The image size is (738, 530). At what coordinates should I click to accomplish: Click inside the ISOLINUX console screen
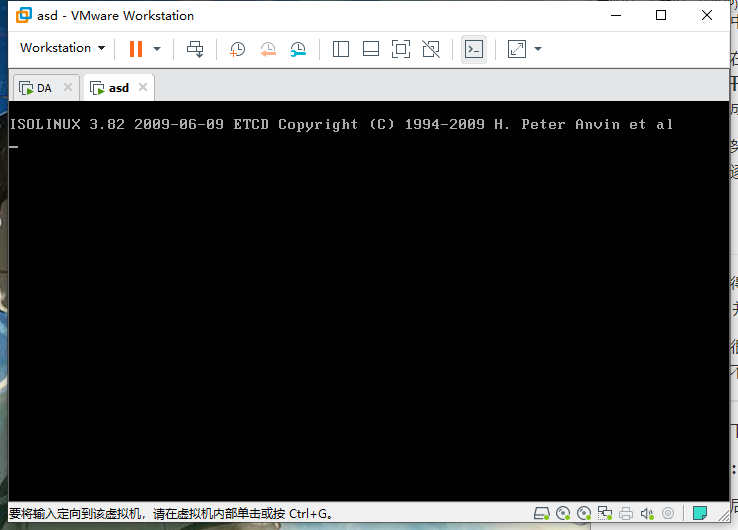[369, 301]
